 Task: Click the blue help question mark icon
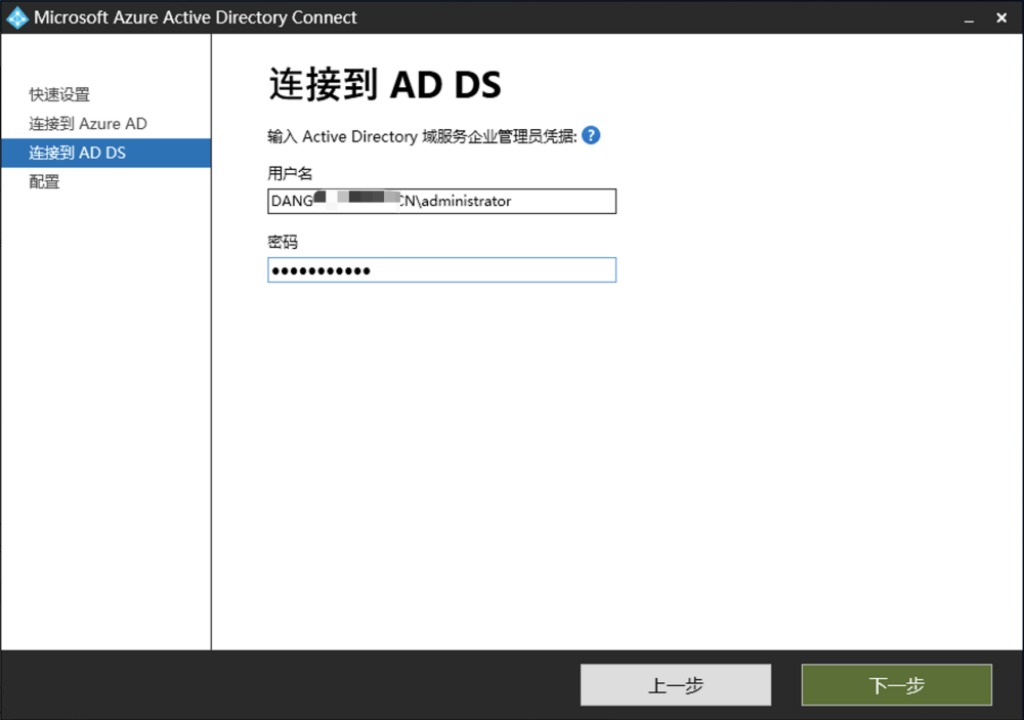point(590,135)
